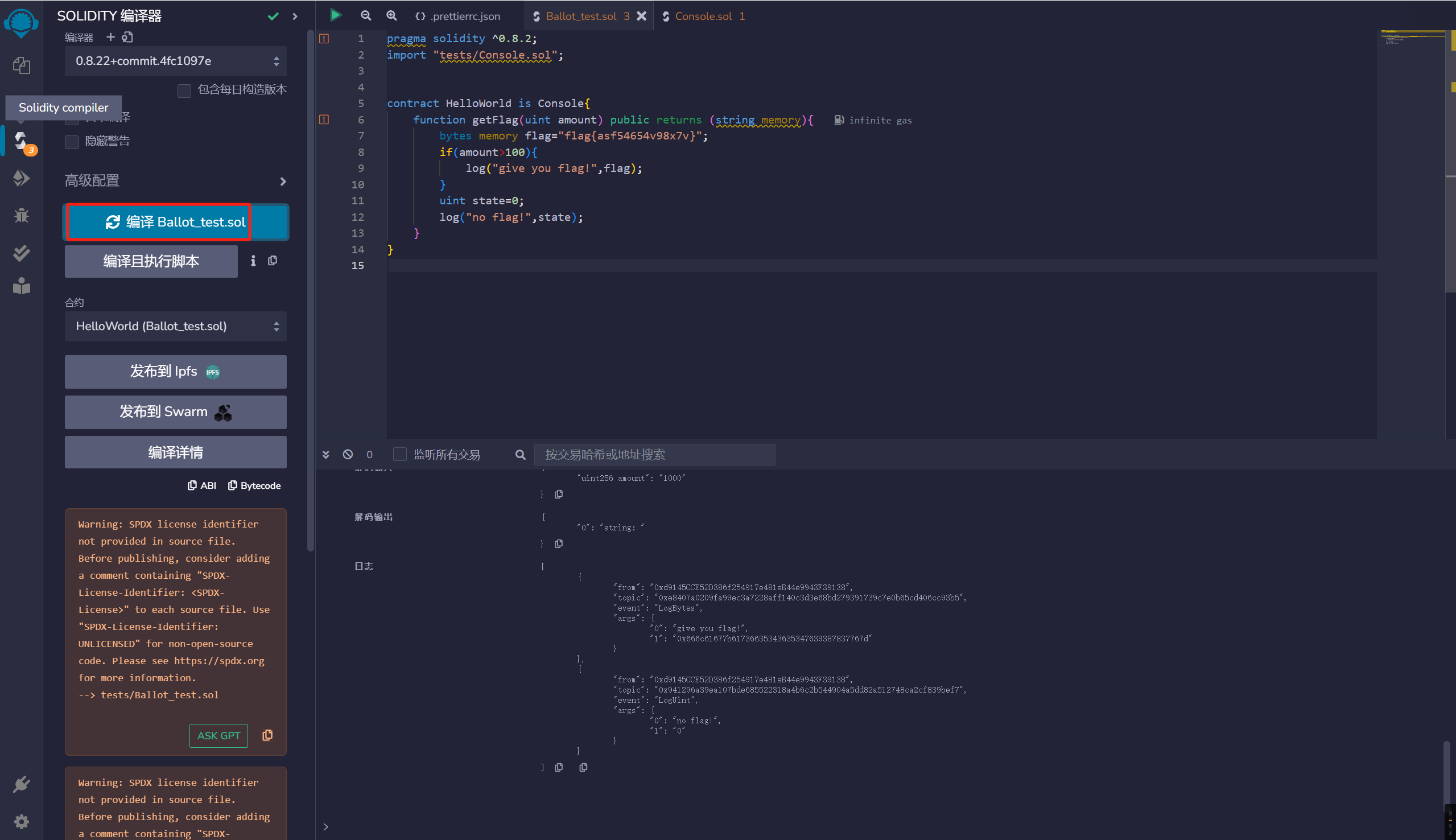
Task: Click the editor minimap code preview
Action: 1412,38
